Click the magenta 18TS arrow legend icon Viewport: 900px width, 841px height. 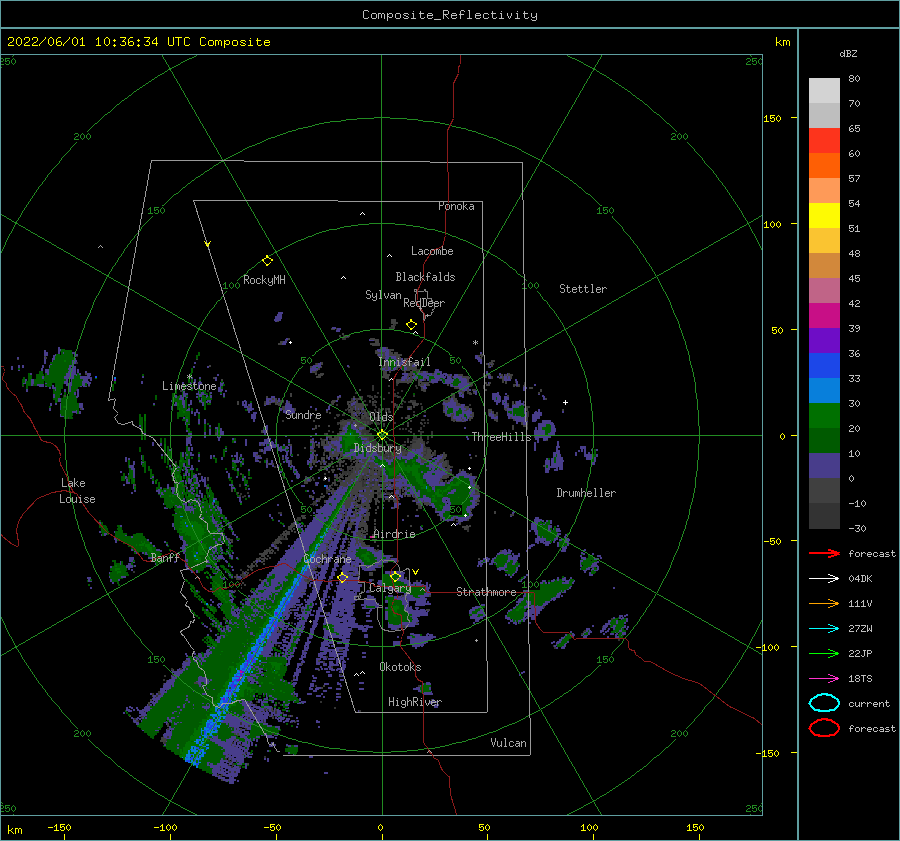824,678
